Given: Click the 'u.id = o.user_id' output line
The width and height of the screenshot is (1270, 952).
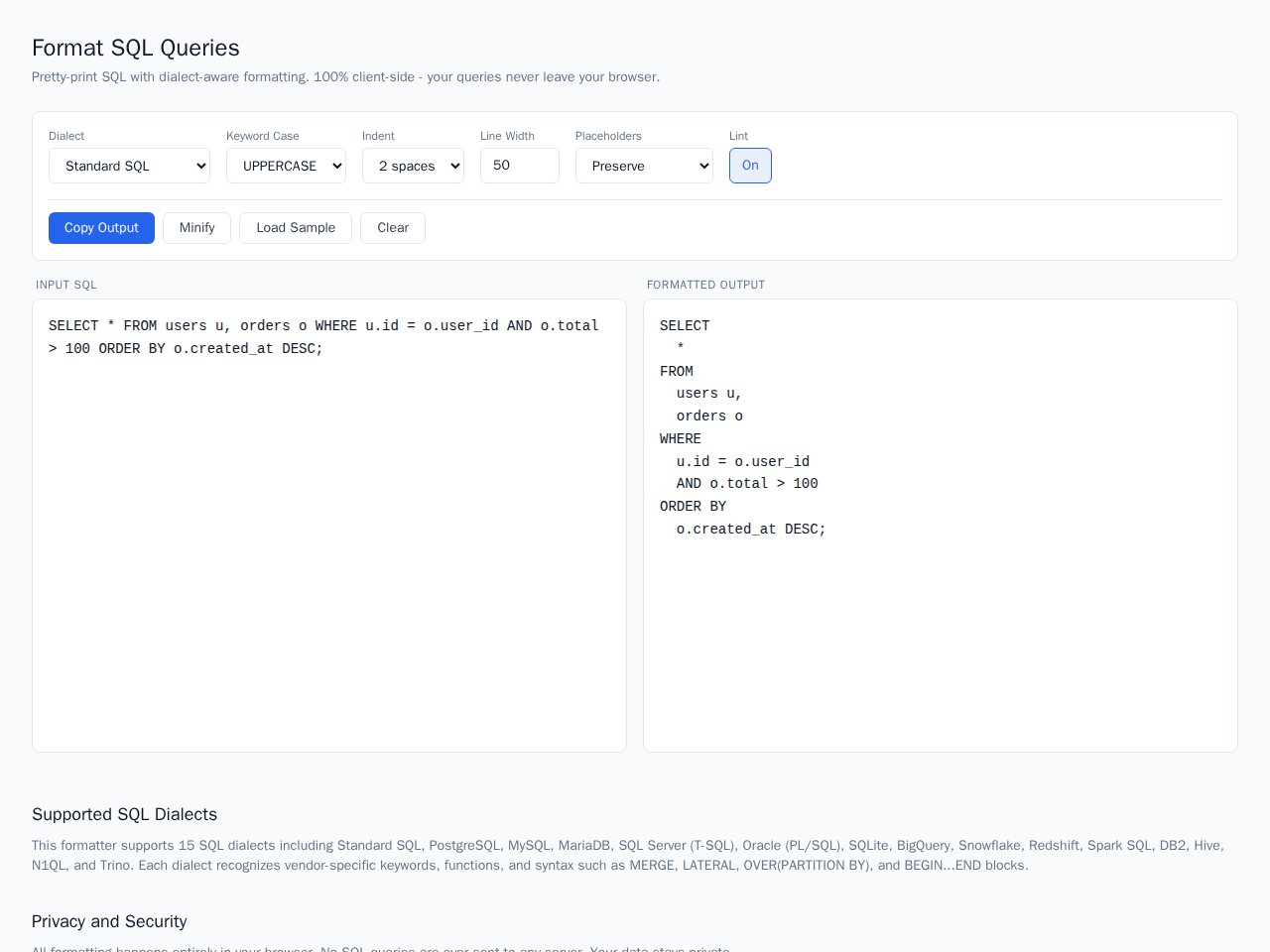Looking at the screenshot, I should point(743,461).
